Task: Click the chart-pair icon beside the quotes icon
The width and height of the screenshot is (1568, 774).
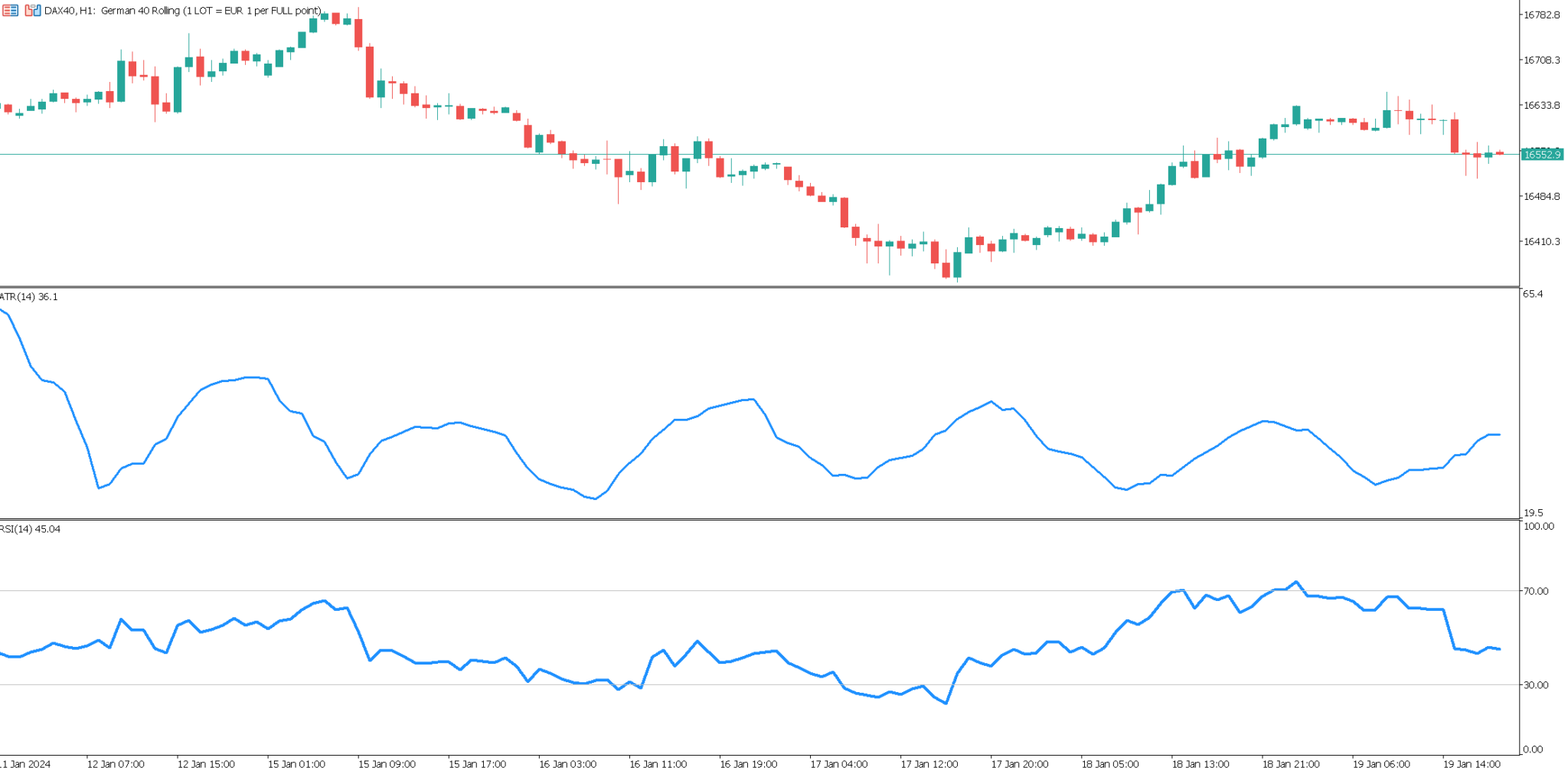Action: pos(32,10)
